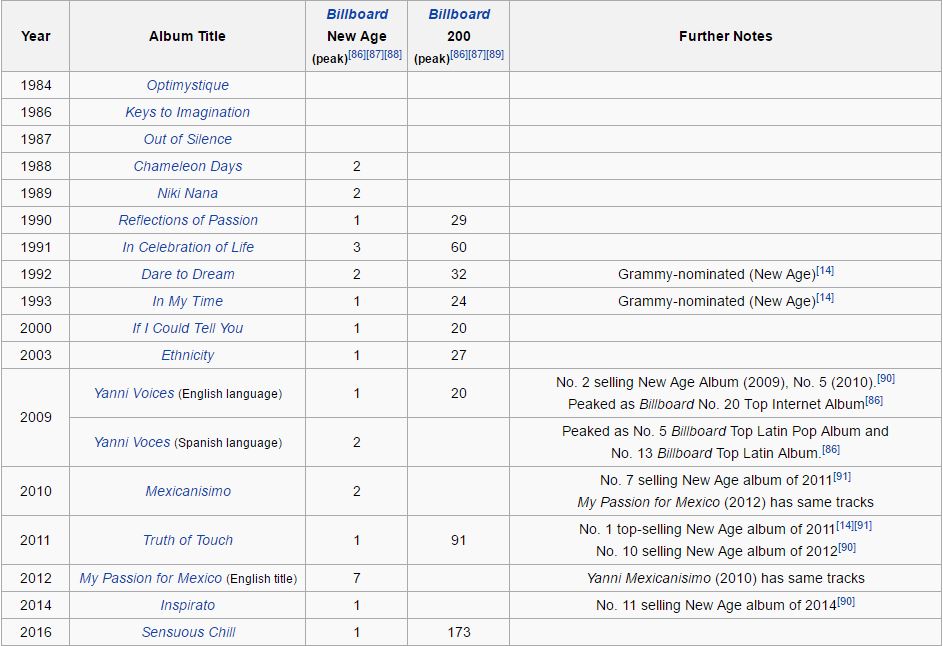Click the Dare to Dream link
943x646 pixels.
coord(187,274)
